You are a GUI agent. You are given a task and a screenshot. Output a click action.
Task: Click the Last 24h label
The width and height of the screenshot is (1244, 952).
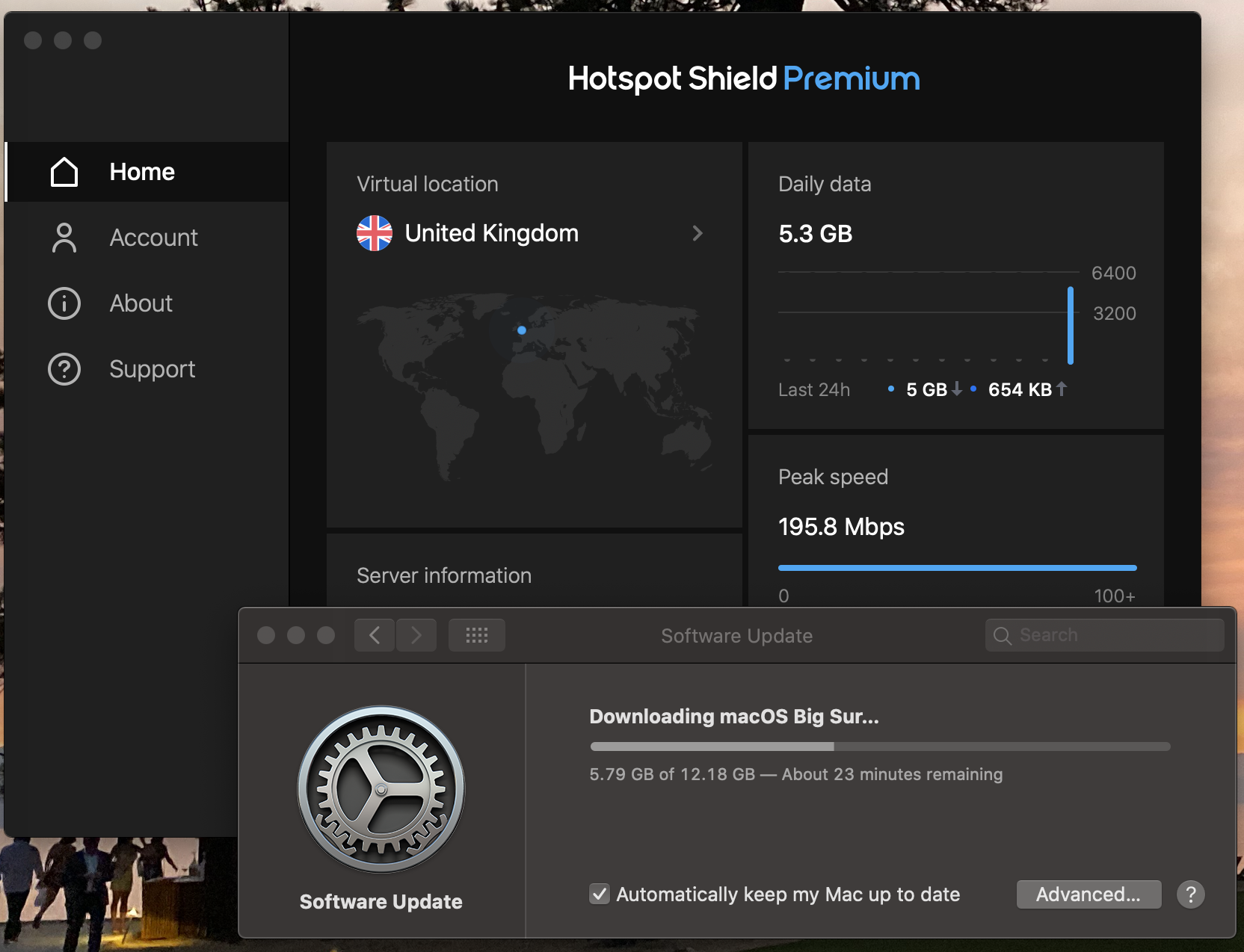point(814,390)
